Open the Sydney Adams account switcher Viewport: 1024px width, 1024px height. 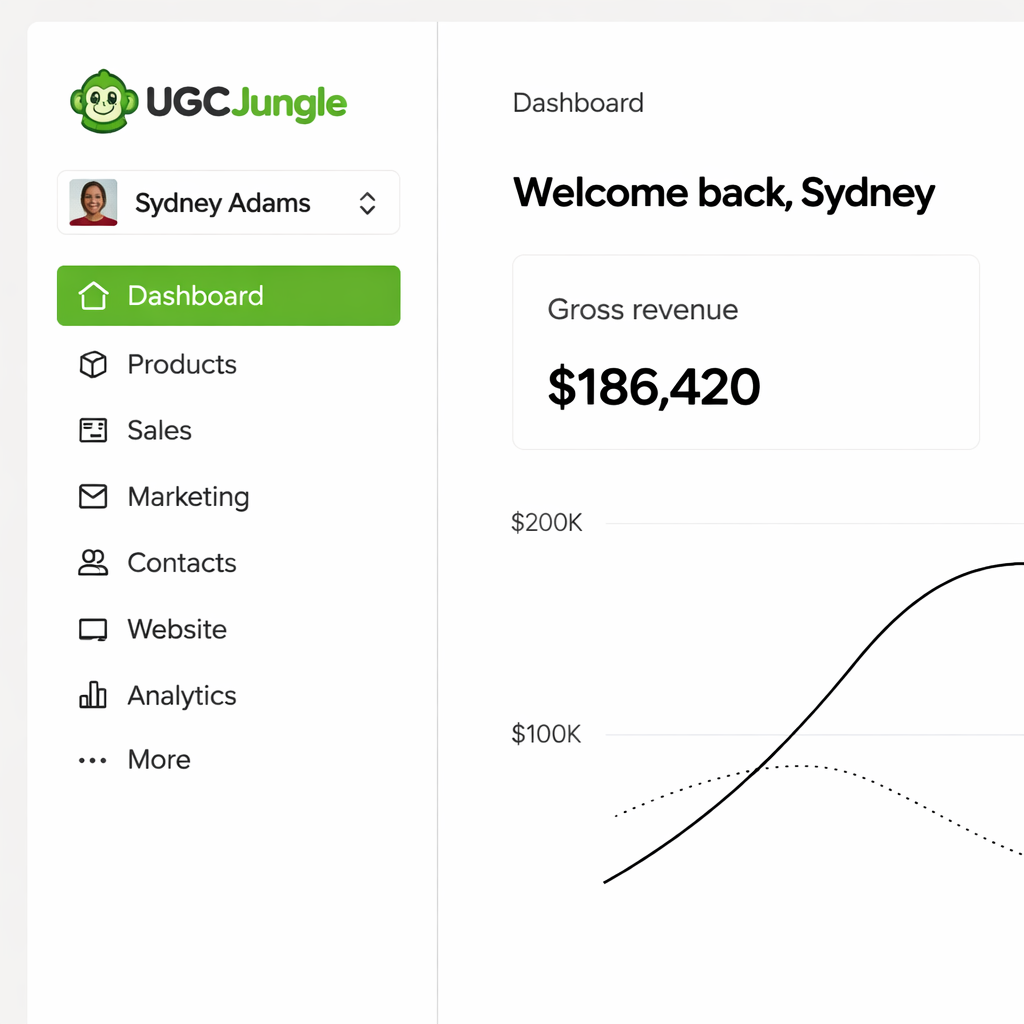pyautogui.click(x=228, y=202)
